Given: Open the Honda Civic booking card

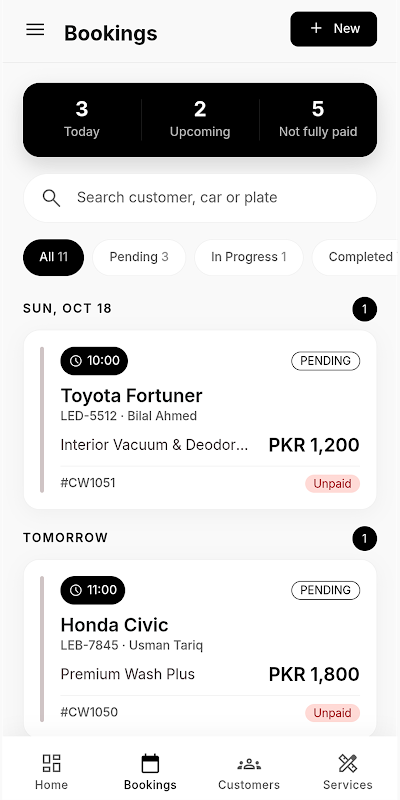Looking at the screenshot, I should coord(200,649).
